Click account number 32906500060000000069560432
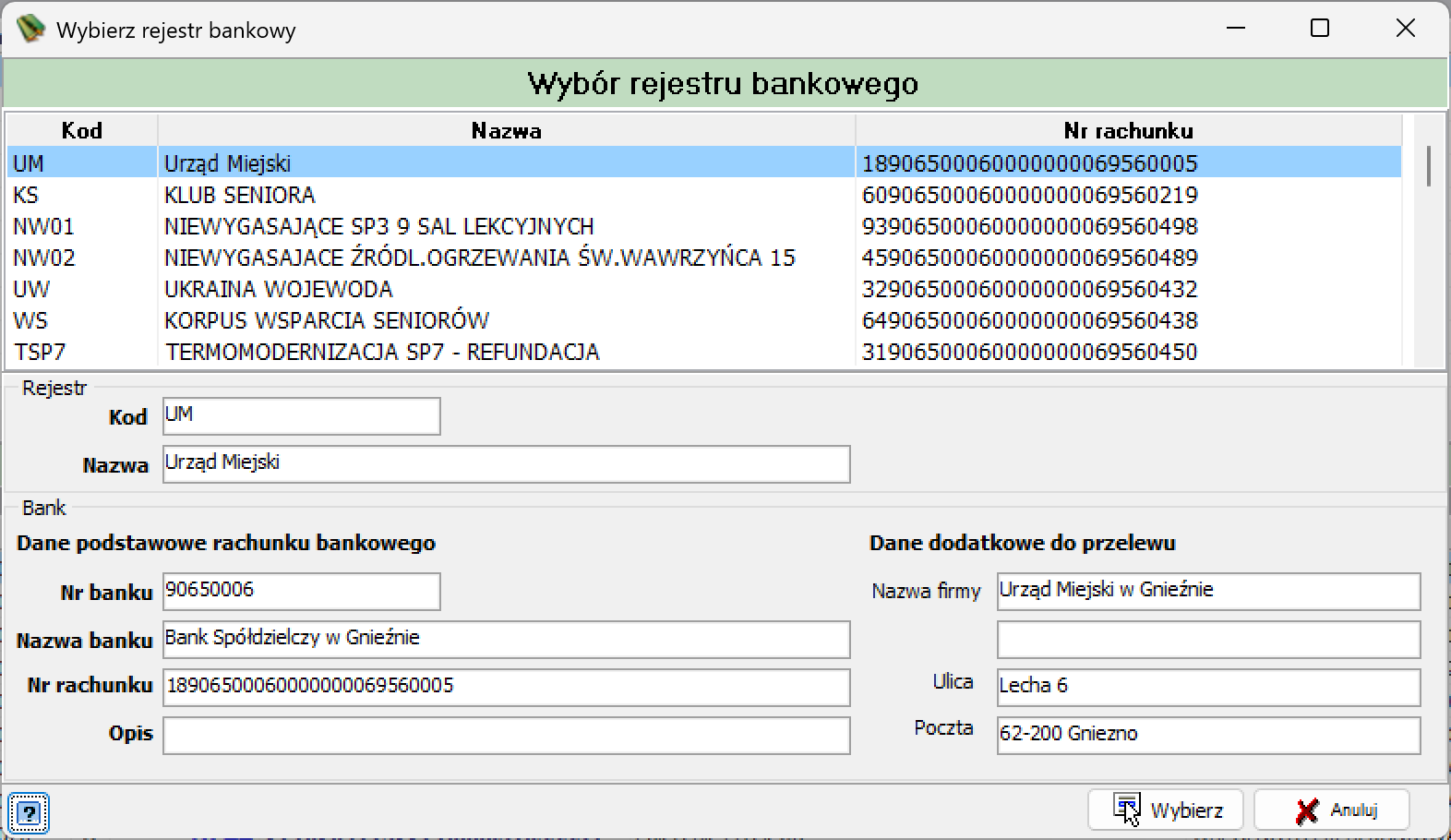1451x840 pixels. 1029,289
